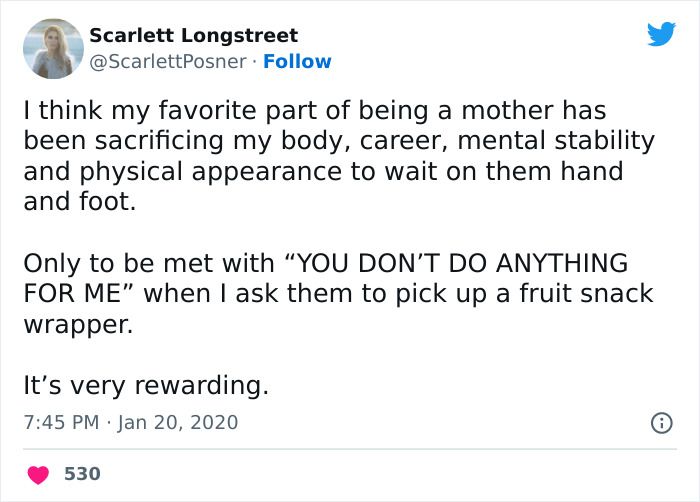Click the word "wrapper." in the tweet

coord(77,325)
